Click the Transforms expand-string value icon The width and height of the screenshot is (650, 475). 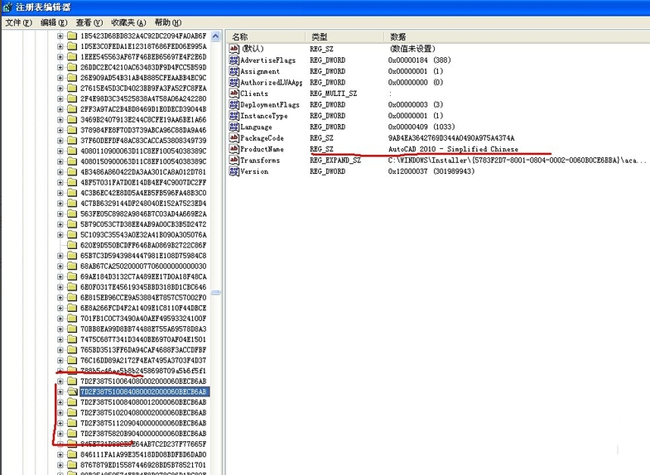(234, 160)
